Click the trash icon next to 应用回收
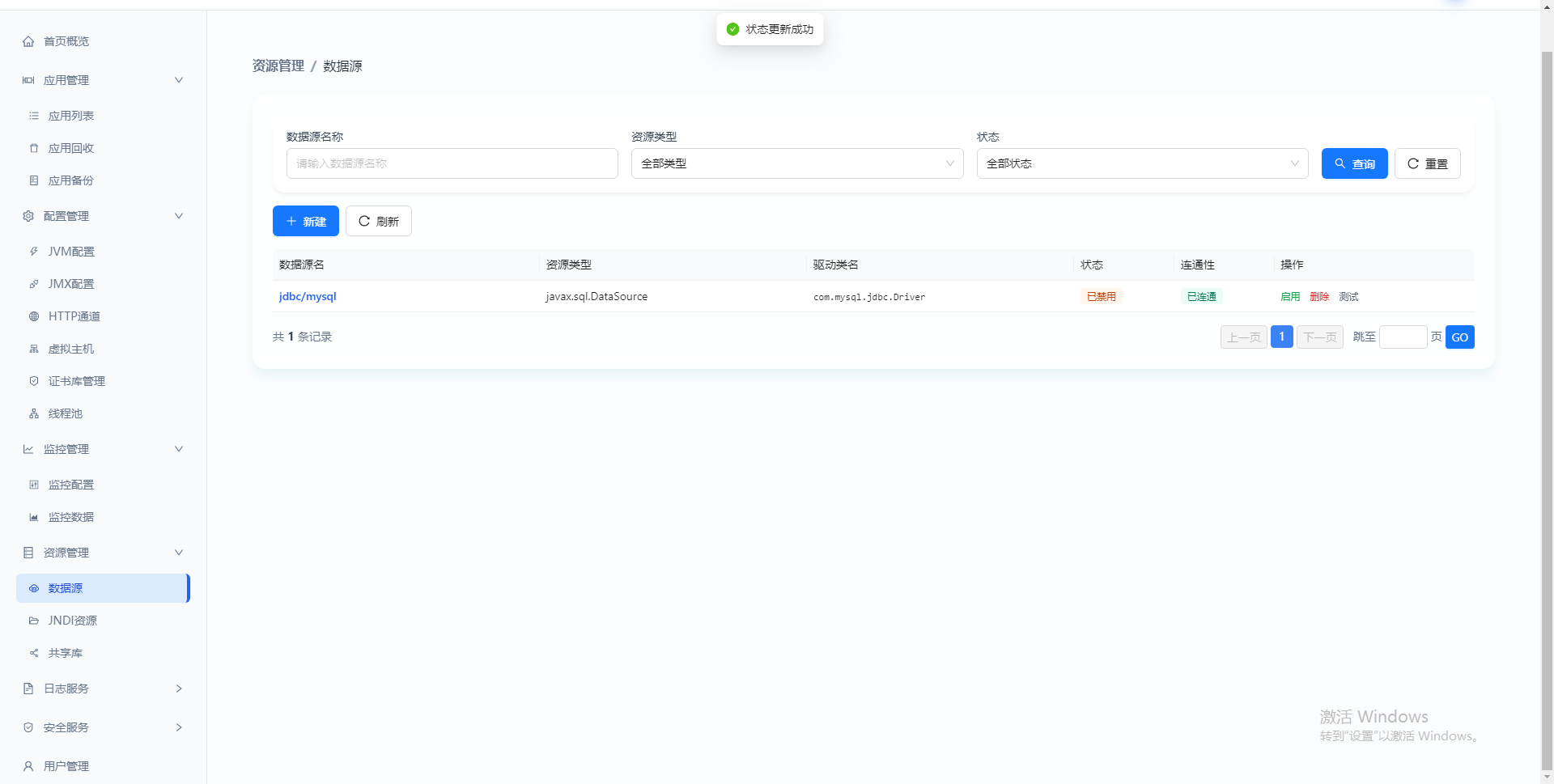This screenshot has width=1554, height=784. pyautogui.click(x=34, y=148)
